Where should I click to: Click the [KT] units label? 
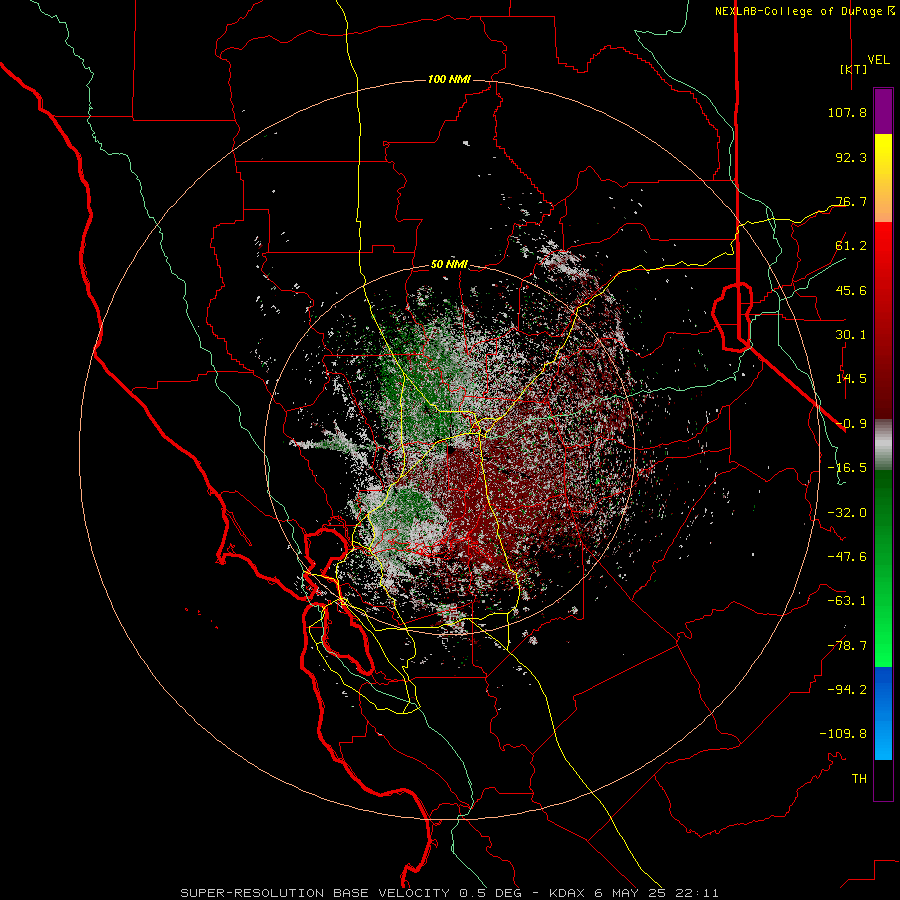click(x=854, y=69)
